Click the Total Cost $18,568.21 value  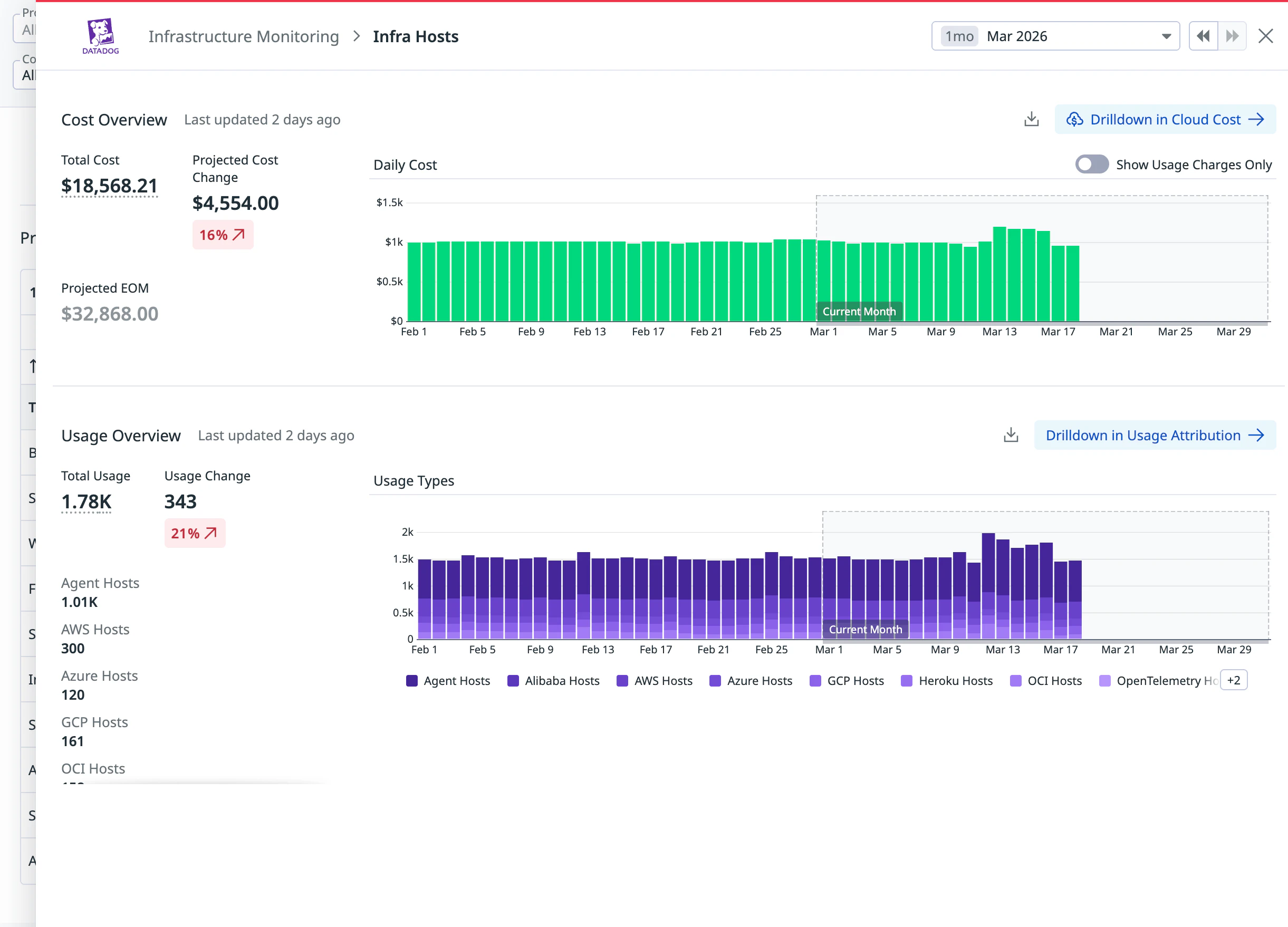click(109, 186)
